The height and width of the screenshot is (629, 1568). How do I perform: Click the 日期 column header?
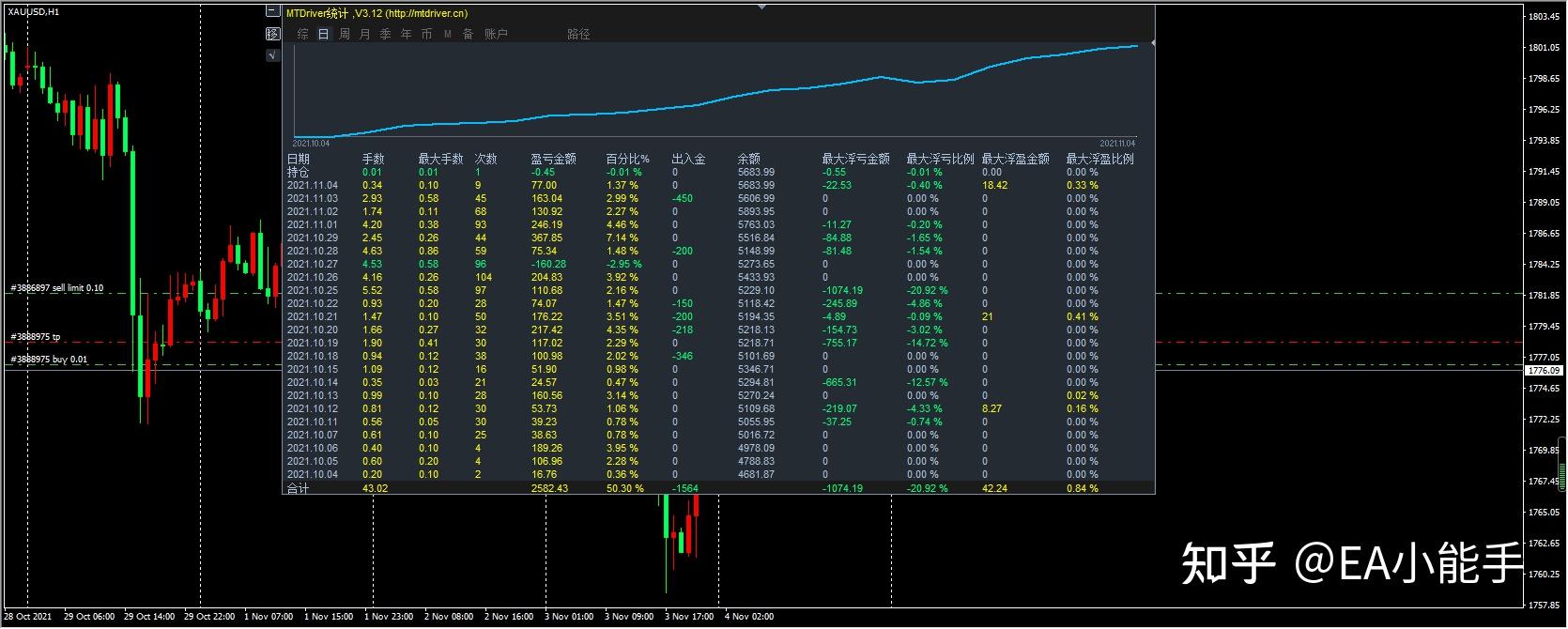coord(298,159)
